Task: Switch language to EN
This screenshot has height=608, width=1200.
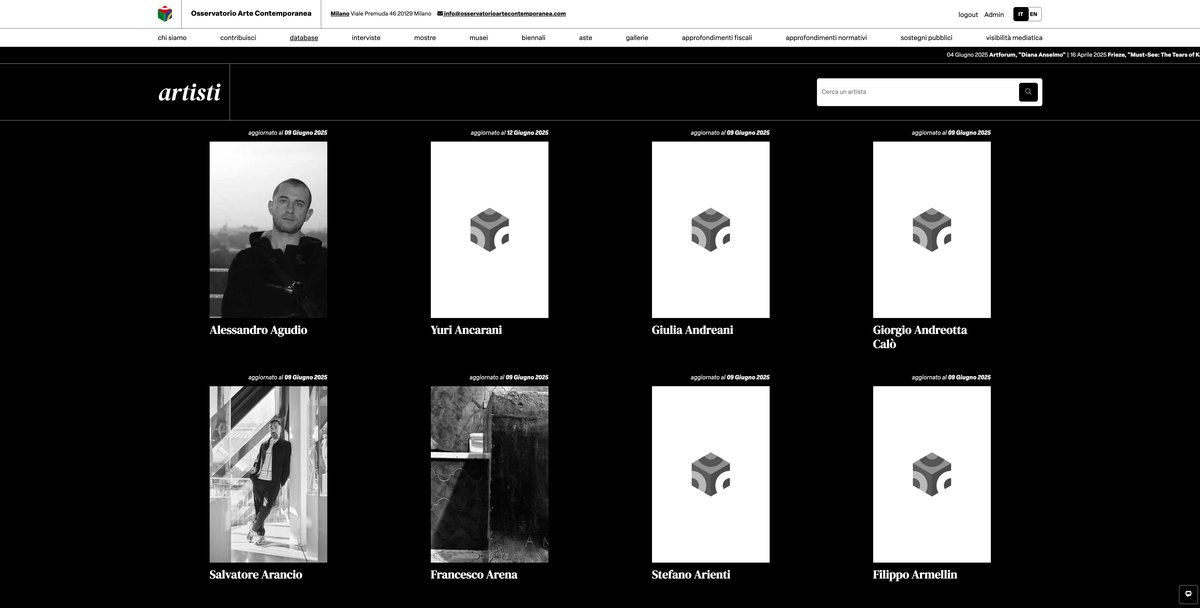Action: [1034, 14]
